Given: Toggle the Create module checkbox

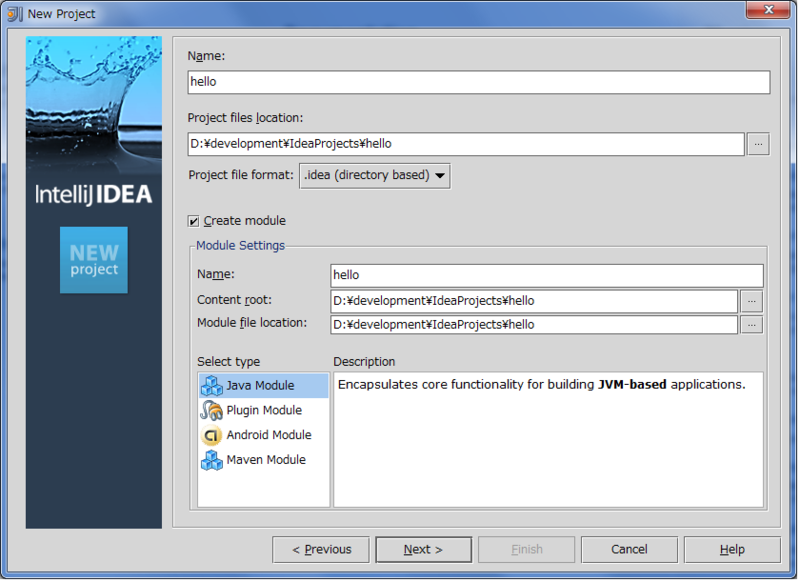Looking at the screenshot, I should (x=193, y=221).
